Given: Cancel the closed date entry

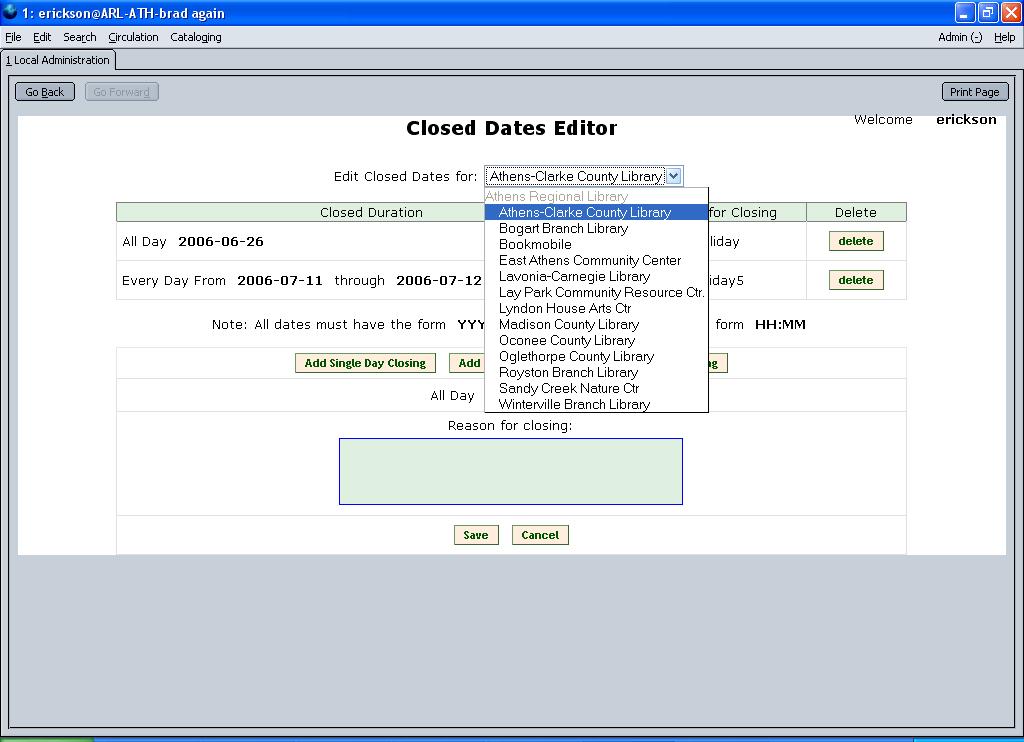Looking at the screenshot, I should click(540, 535).
